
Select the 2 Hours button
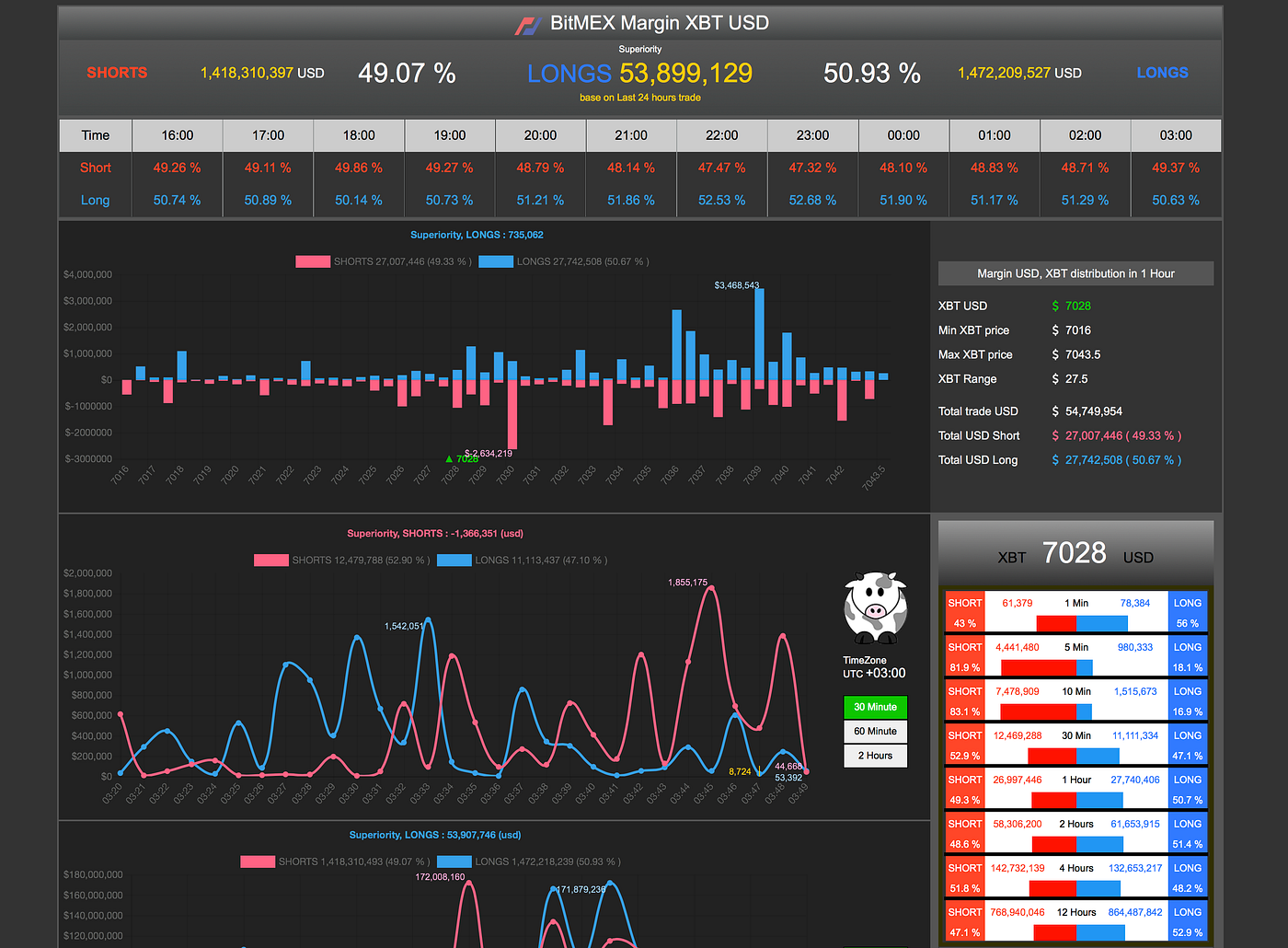(x=875, y=755)
